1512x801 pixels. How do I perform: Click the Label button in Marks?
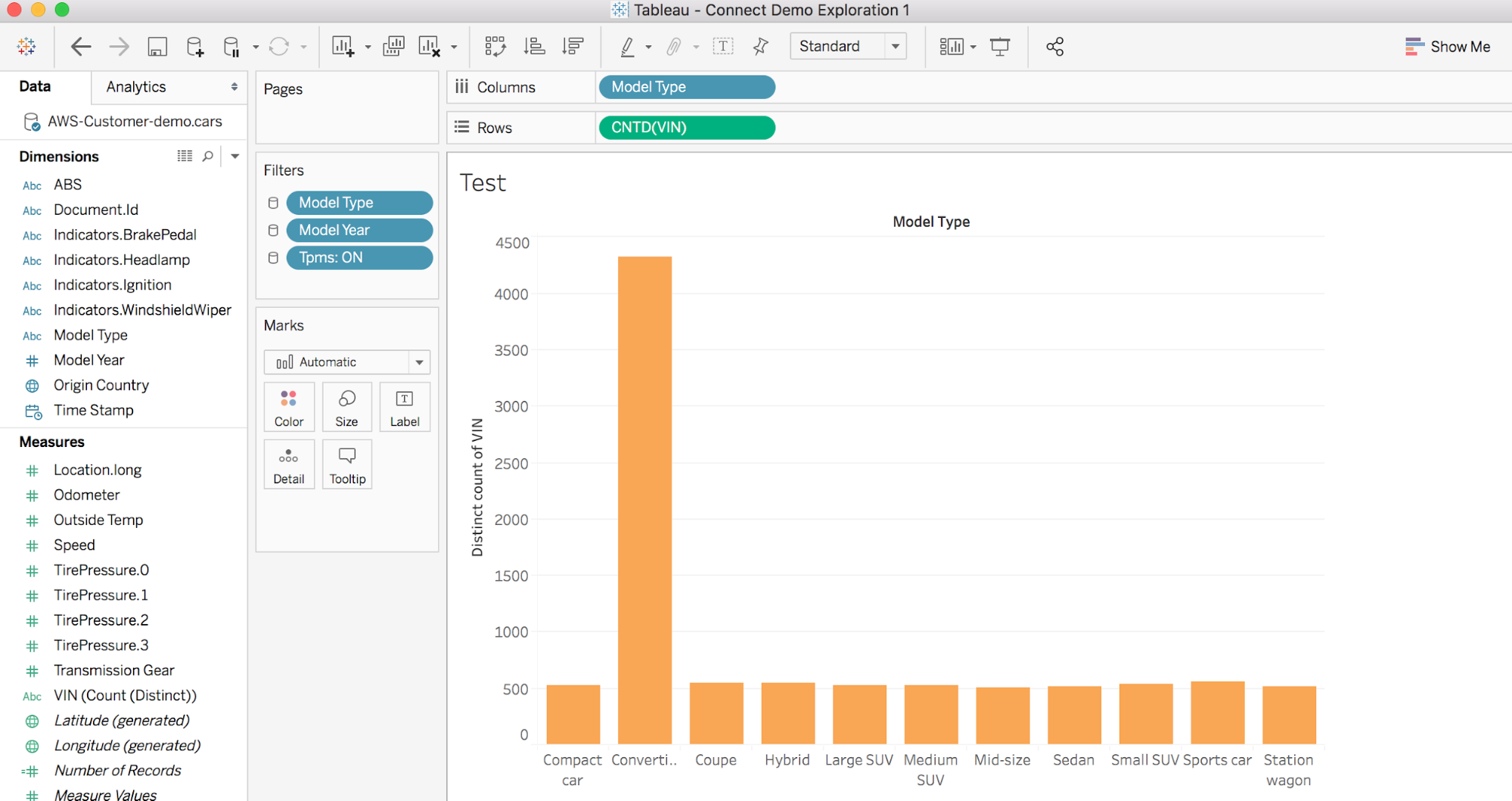pos(405,407)
